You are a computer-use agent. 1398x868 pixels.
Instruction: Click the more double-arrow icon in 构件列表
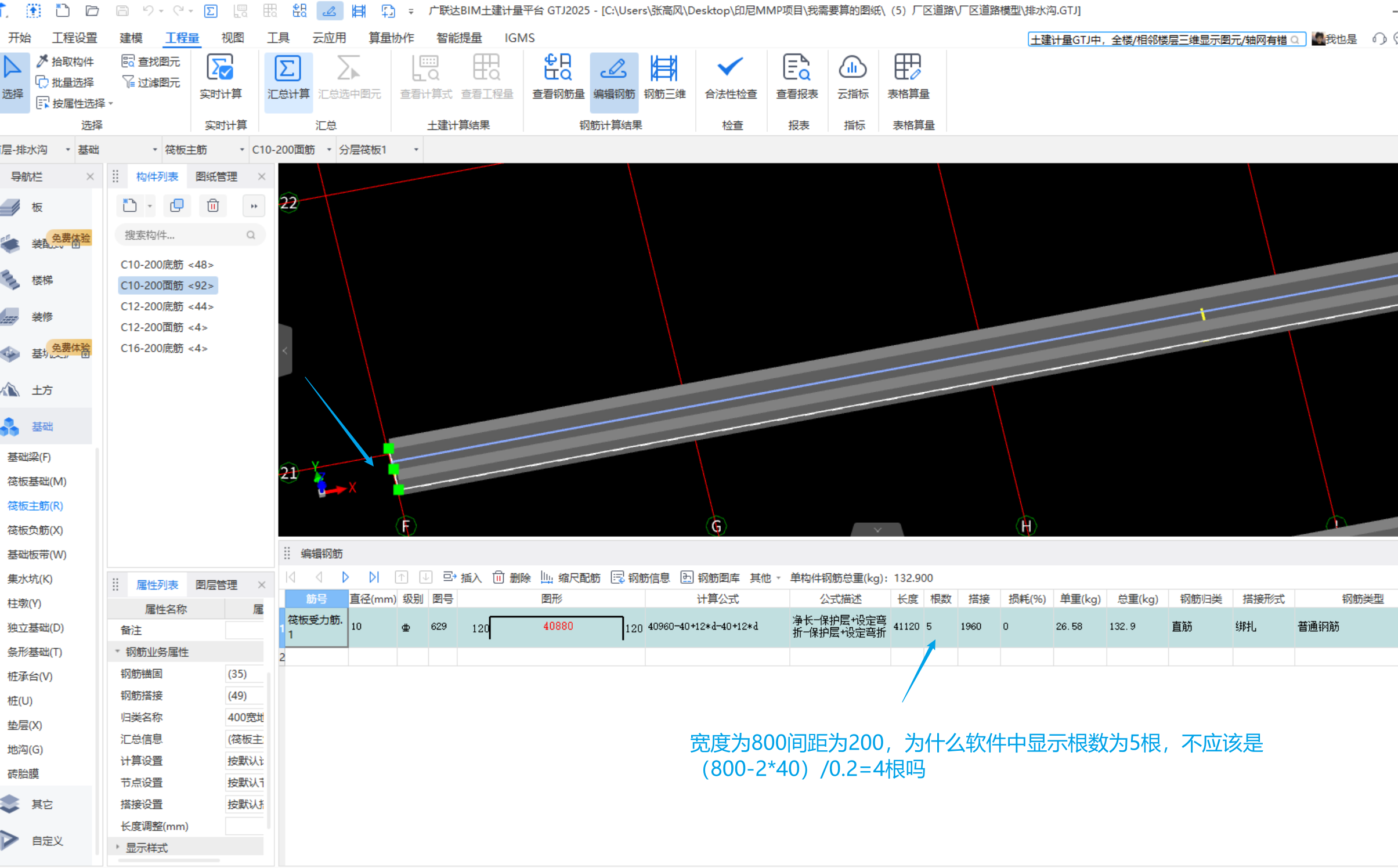pos(254,205)
